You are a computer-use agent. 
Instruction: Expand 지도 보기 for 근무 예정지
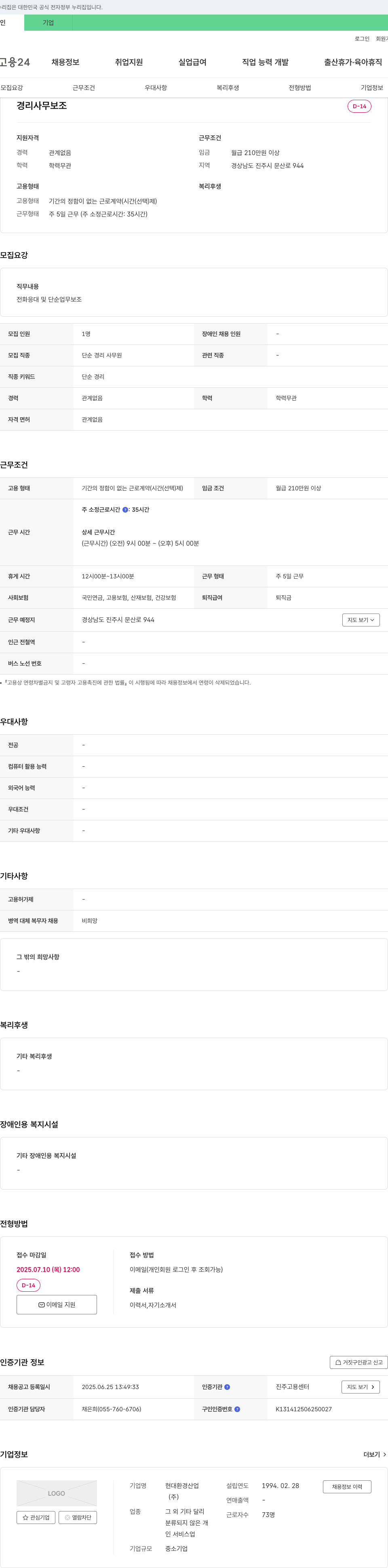tap(361, 620)
